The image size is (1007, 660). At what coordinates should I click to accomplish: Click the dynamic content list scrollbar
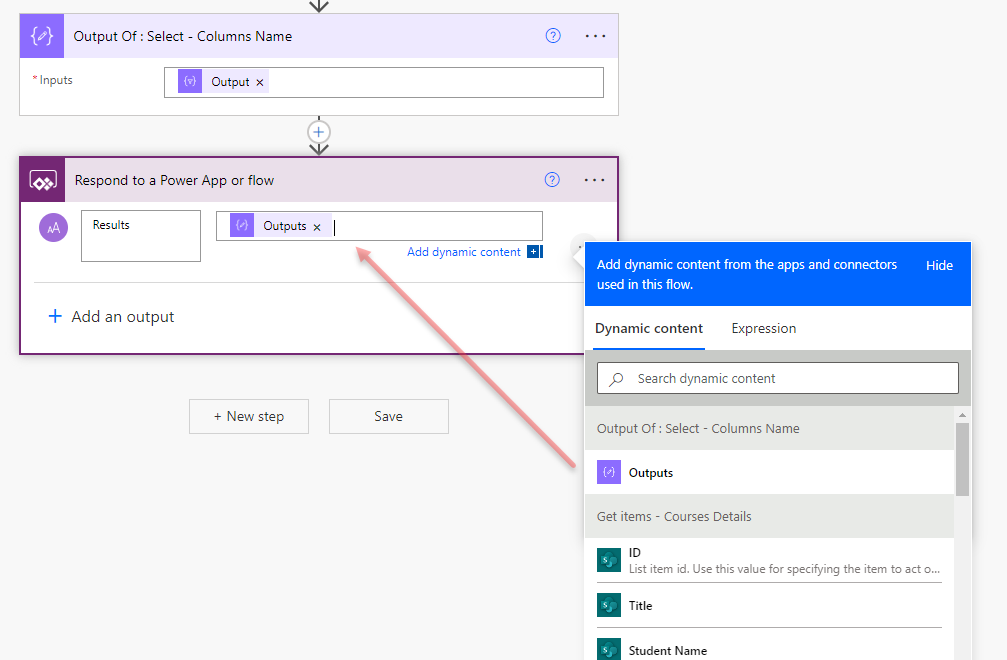tap(962, 460)
